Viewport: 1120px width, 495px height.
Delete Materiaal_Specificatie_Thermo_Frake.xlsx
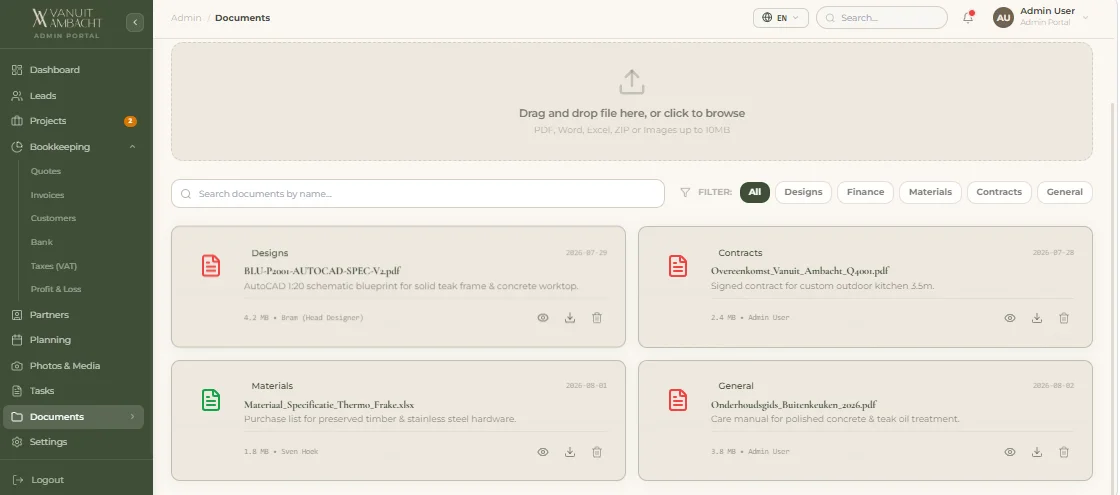tap(597, 452)
